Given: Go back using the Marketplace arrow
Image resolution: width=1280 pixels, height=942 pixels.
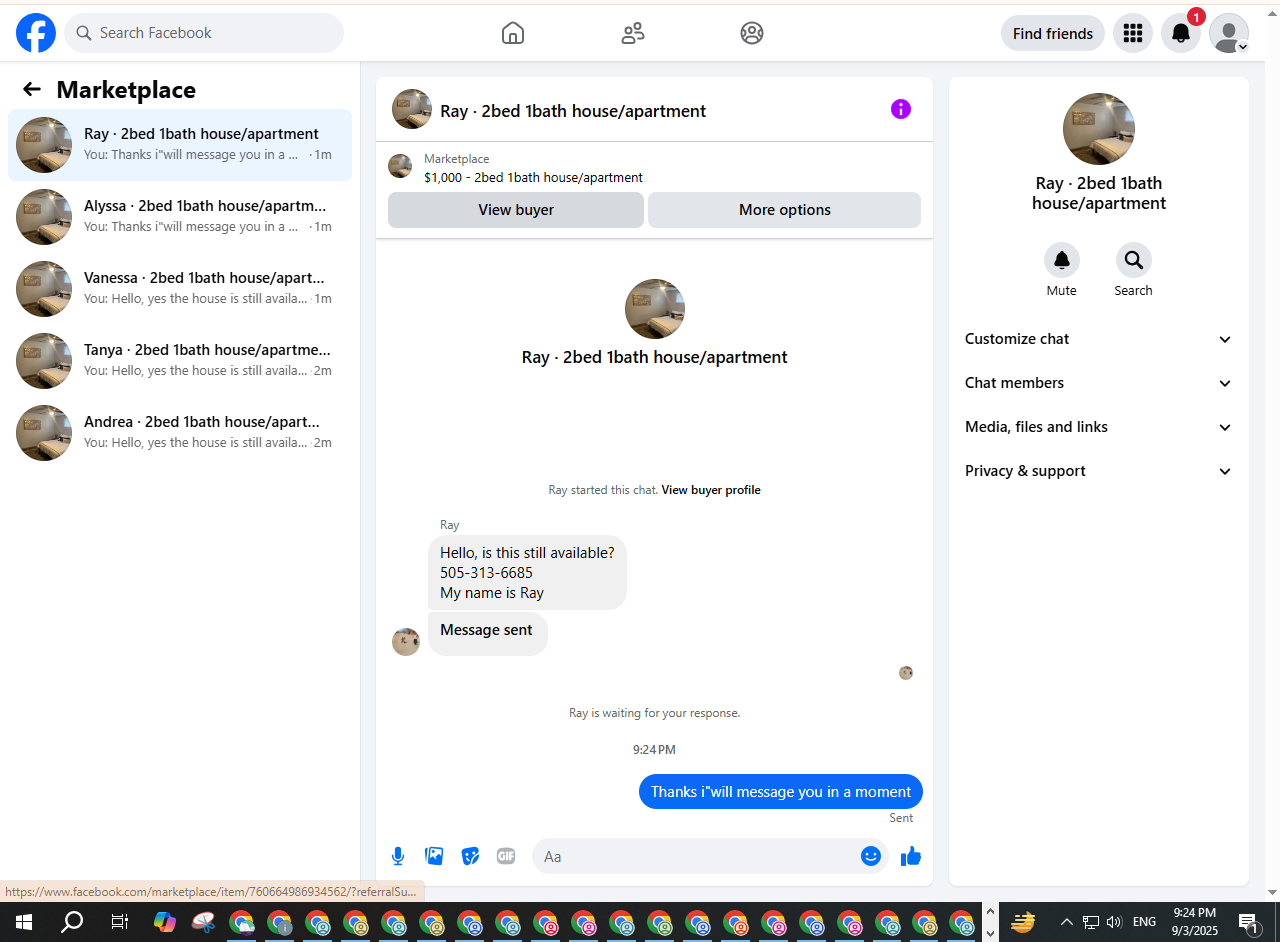Looking at the screenshot, I should click(x=32, y=89).
